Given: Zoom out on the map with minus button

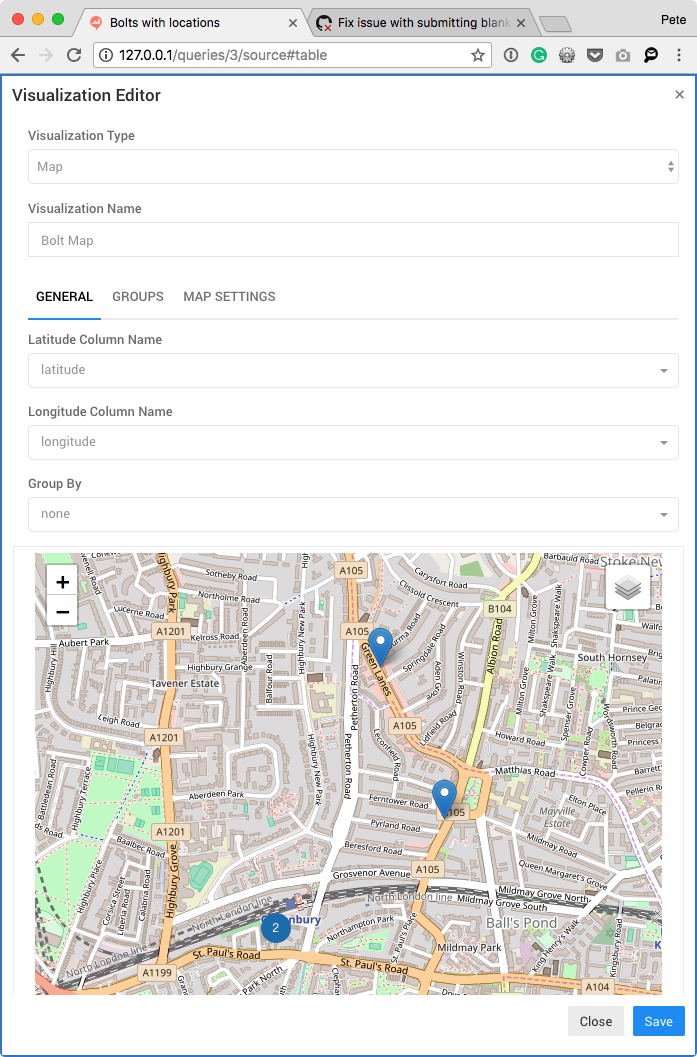Looking at the screenshot, I should [63, 612].
